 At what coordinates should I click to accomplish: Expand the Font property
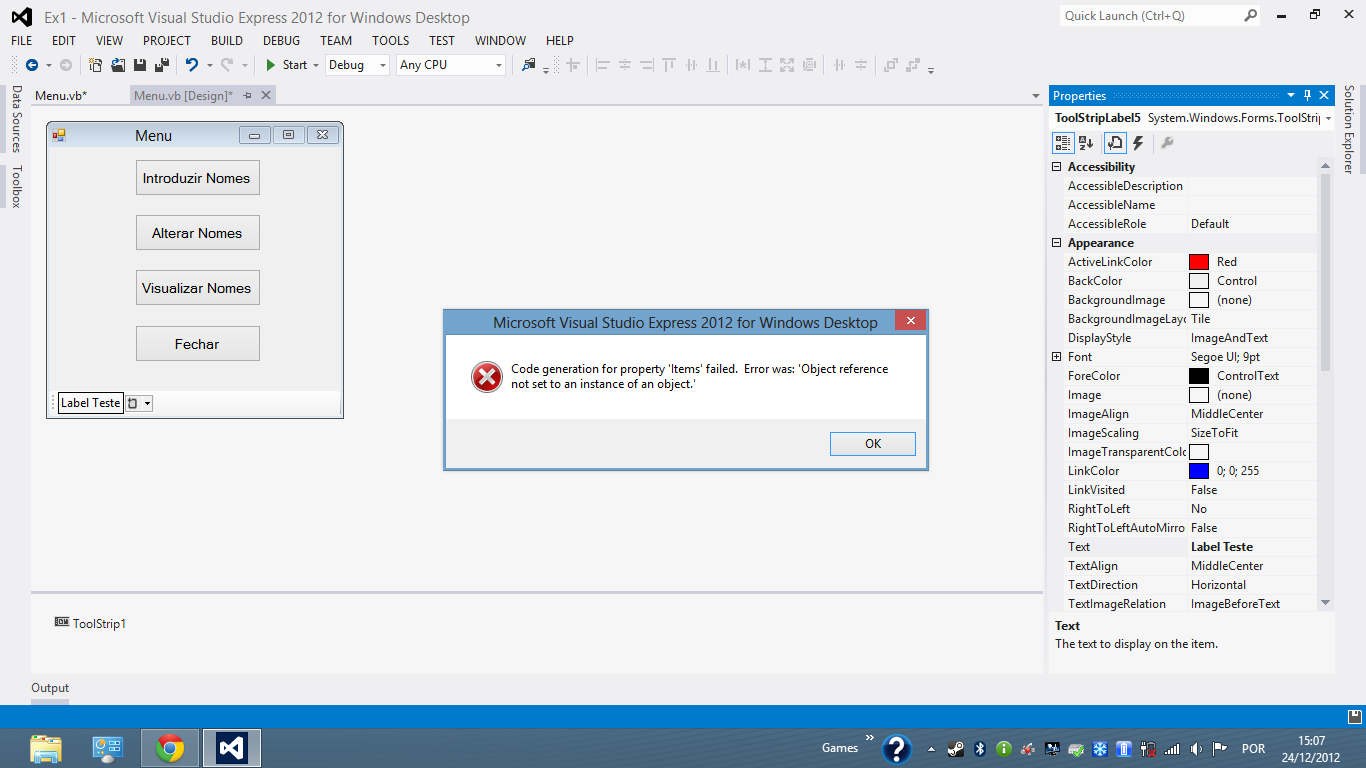[1057, 357]
